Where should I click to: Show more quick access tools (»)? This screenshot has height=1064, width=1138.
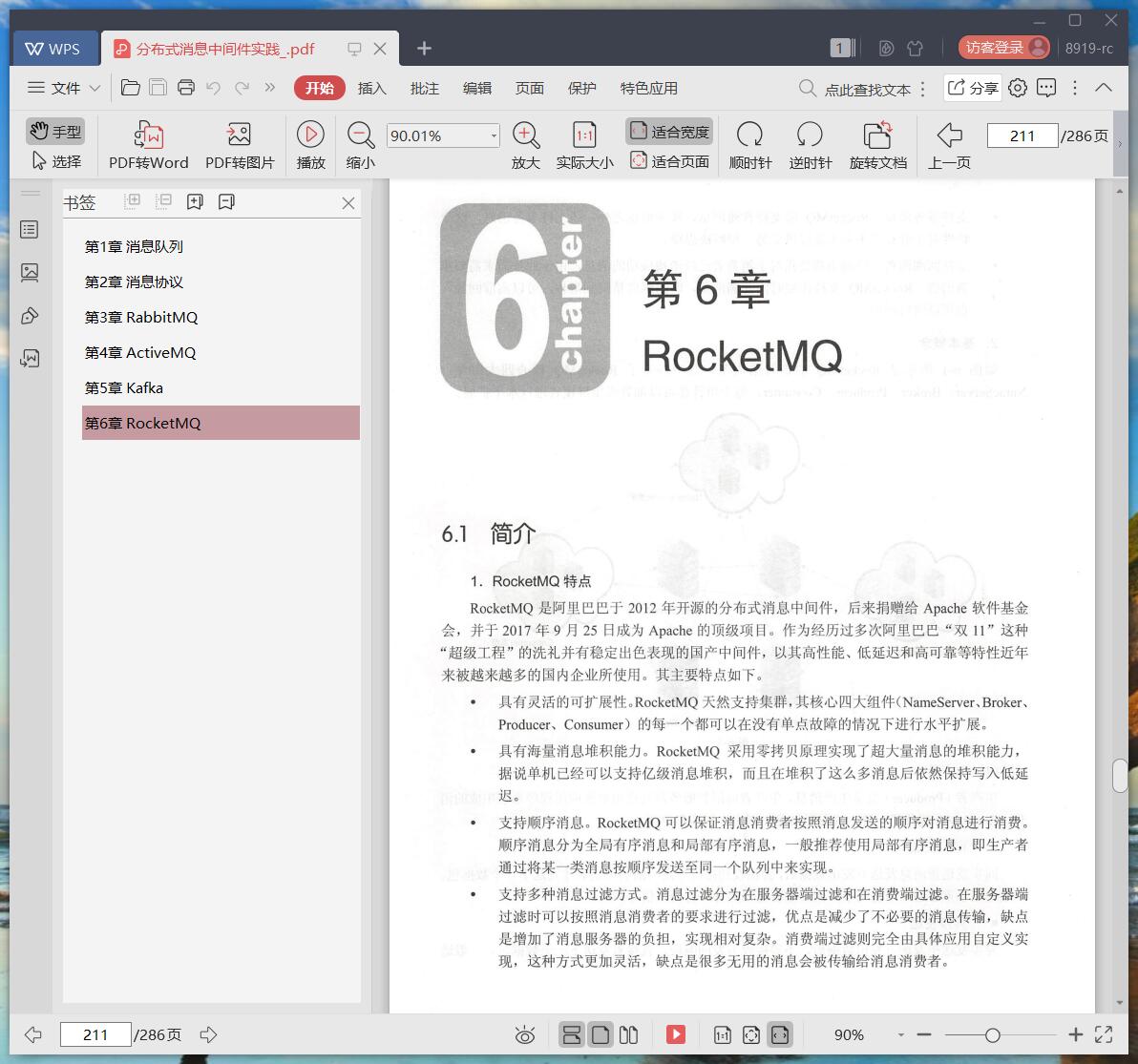click(270, 88)
